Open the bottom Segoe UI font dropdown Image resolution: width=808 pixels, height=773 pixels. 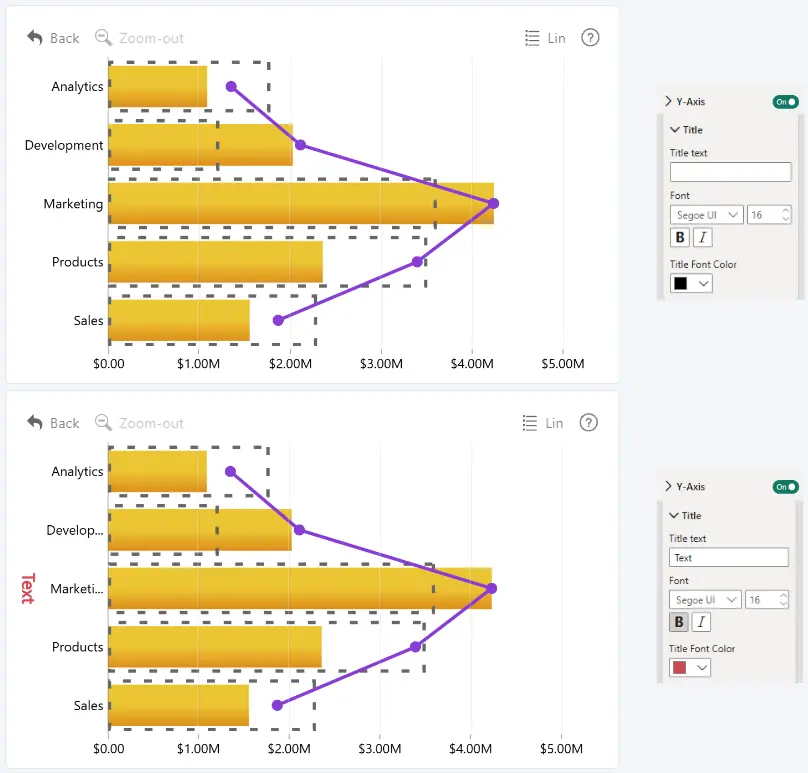(705, 600)
